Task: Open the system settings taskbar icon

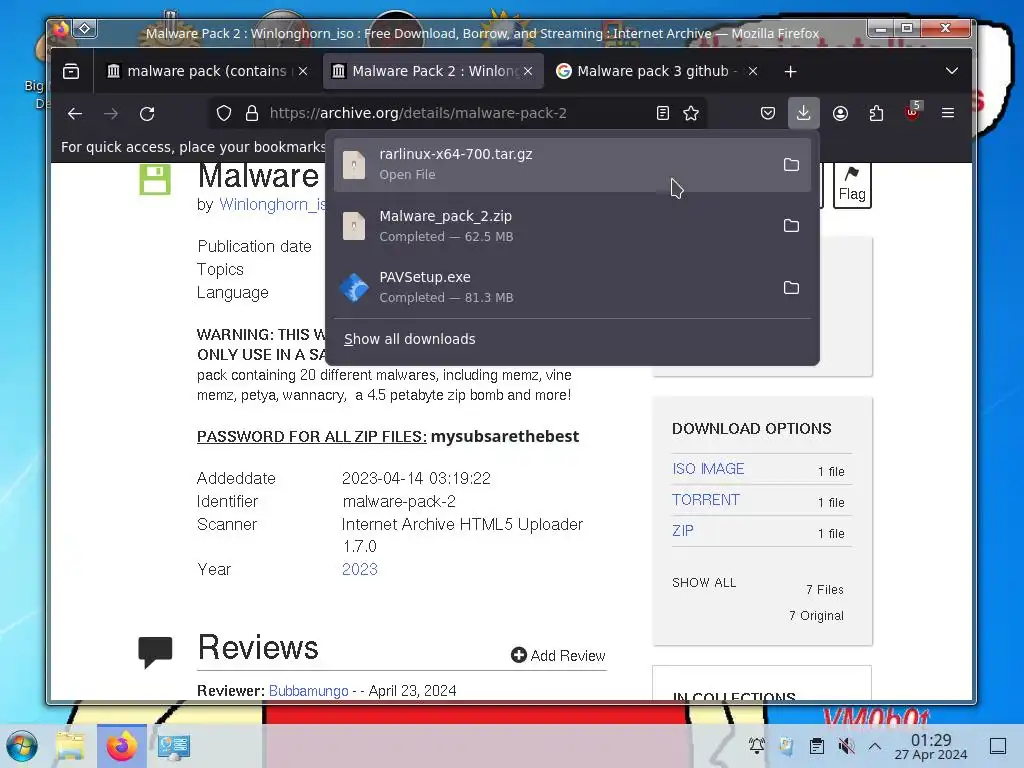Action: click(174, 746)
